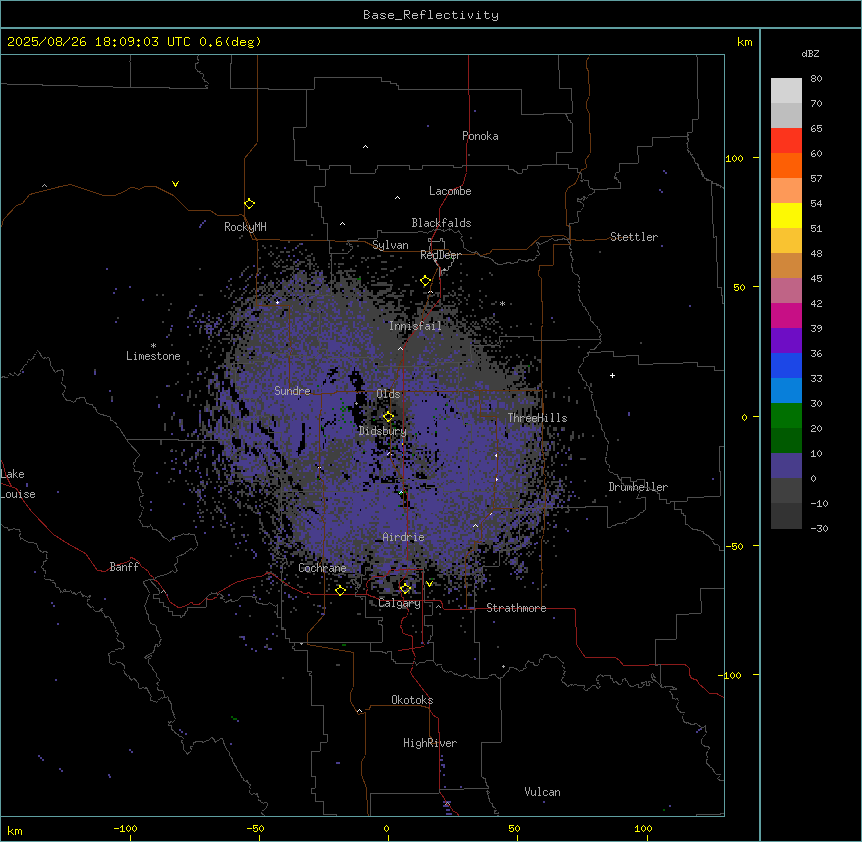Click the Strathmore label
The height and width of the screenshot is (842, 862).
516,608
